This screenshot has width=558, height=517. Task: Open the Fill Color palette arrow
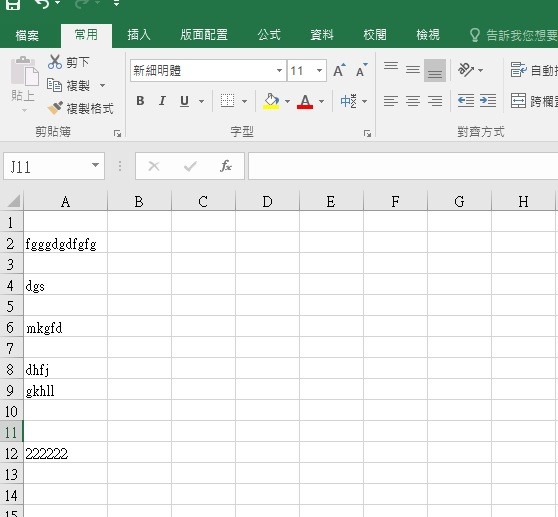[288, 101]
